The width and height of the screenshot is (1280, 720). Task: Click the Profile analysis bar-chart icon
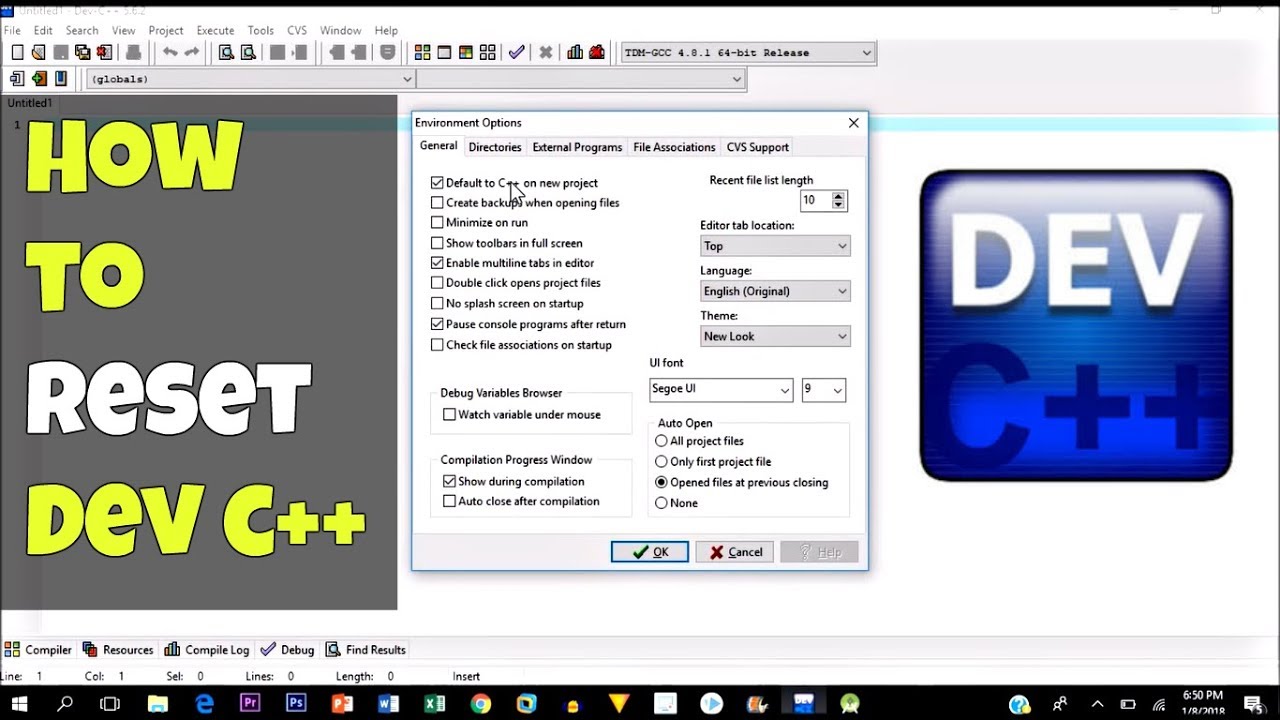[575, 53]
